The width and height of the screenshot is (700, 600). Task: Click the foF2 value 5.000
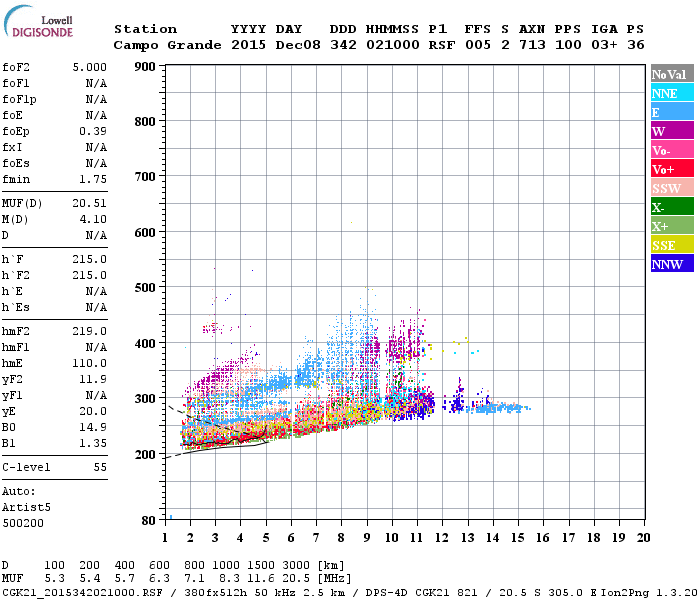tap(90, 67)
